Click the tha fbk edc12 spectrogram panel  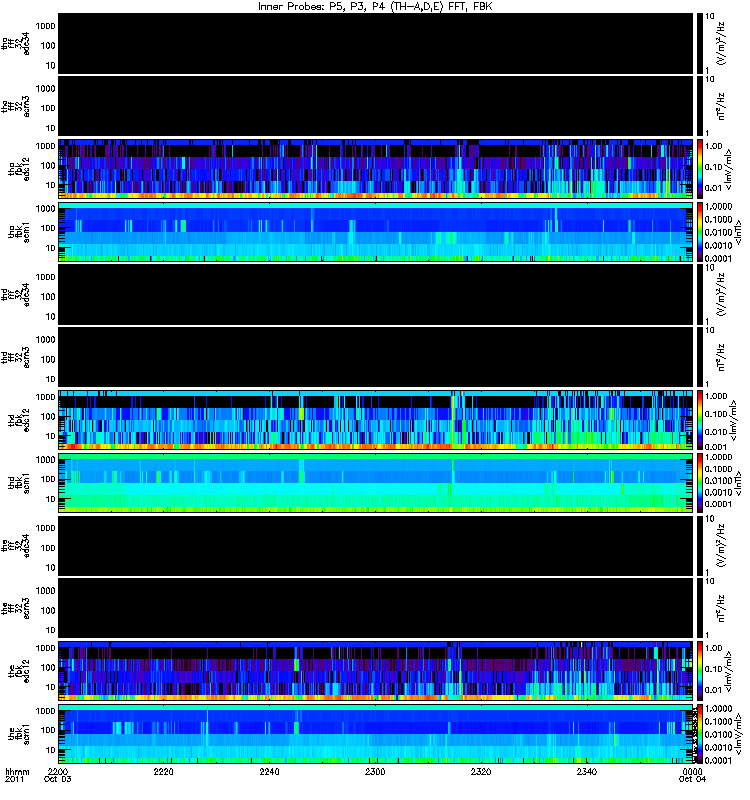[376, 169]
